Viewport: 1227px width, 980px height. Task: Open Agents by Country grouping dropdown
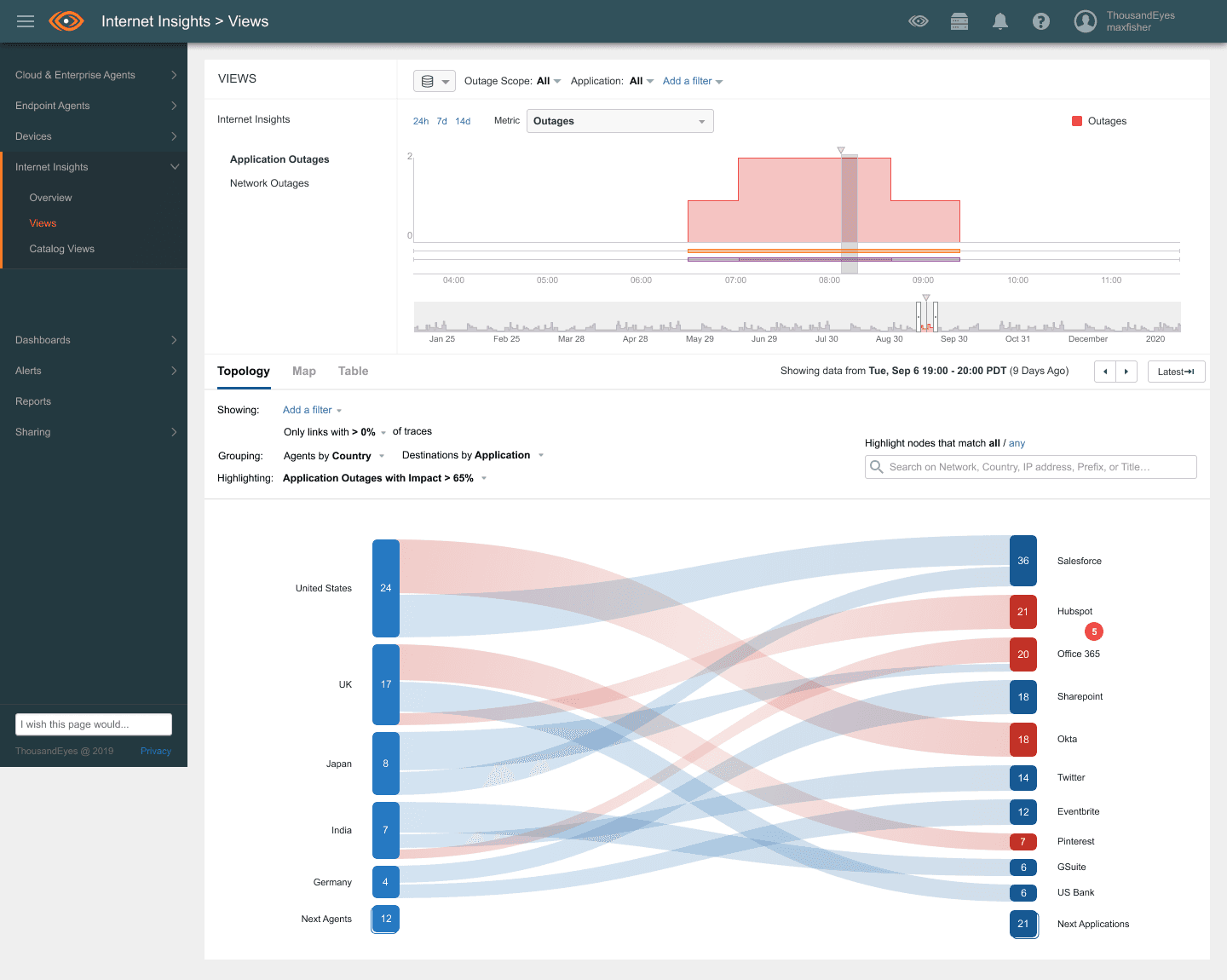334,456
